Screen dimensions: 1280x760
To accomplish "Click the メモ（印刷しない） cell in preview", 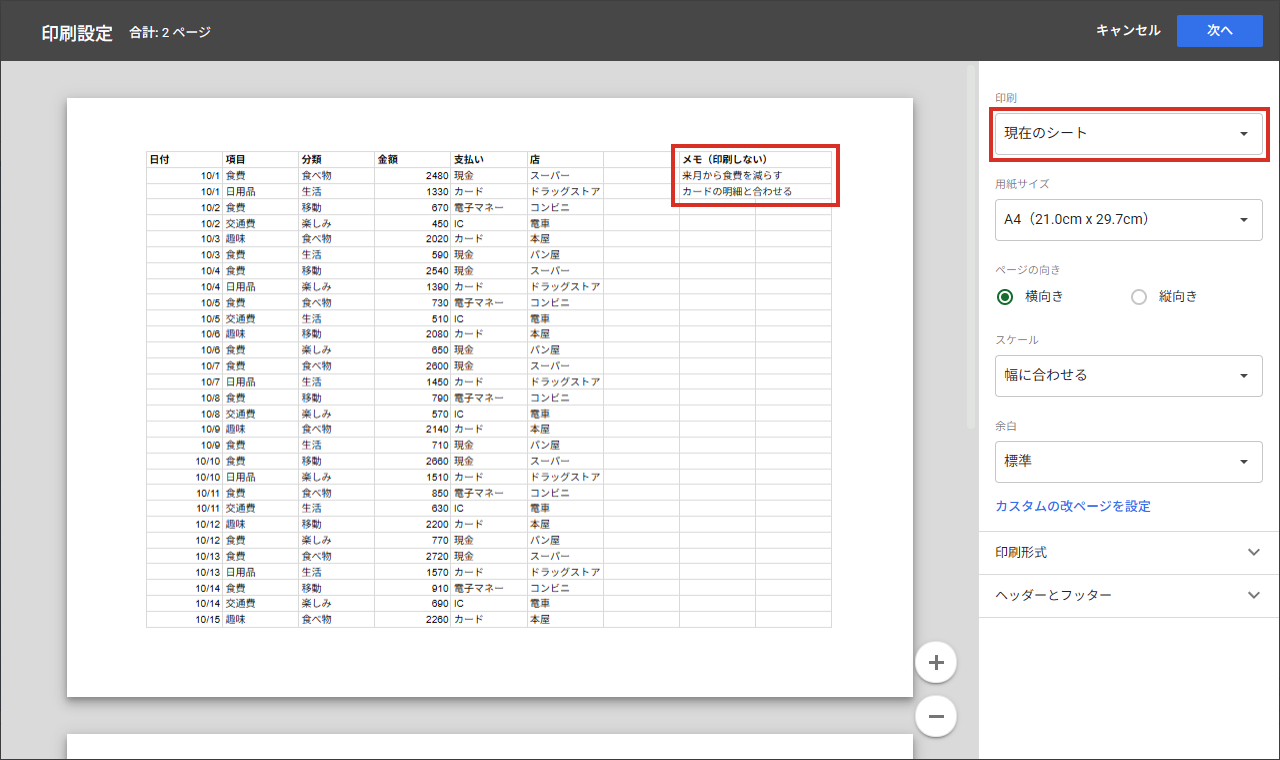I will coord(724,159).
